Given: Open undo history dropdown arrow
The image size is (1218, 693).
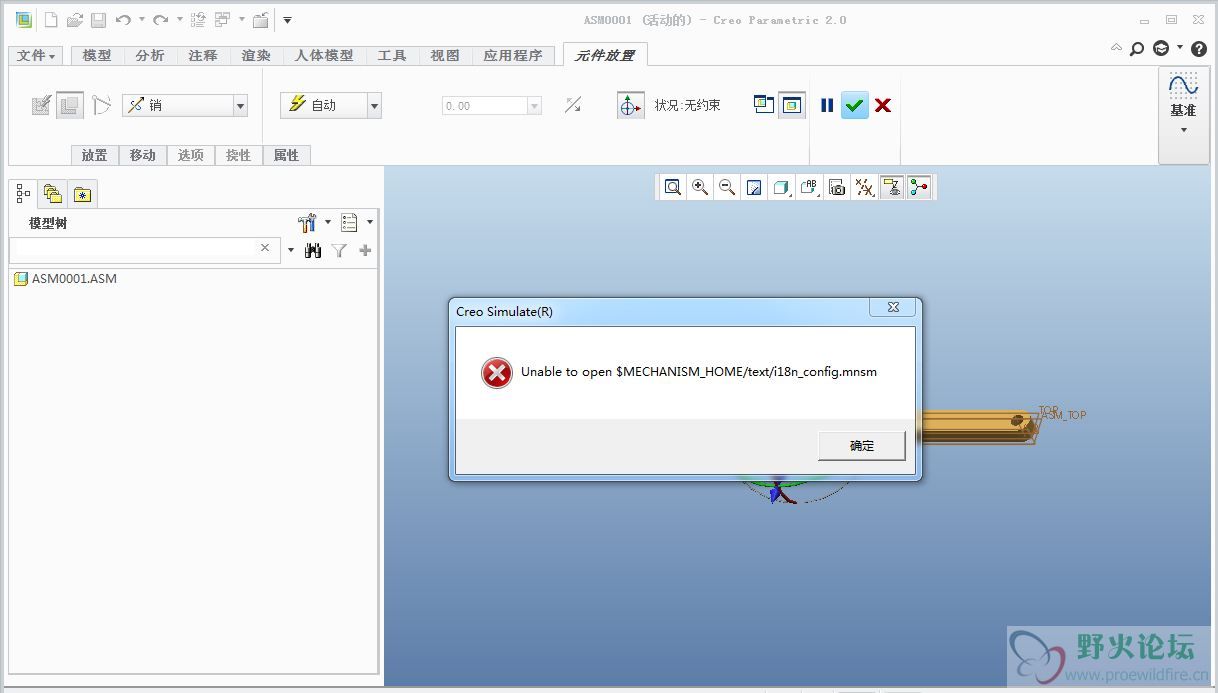Looking at the screenshot, I should click(x=141, y=20).
